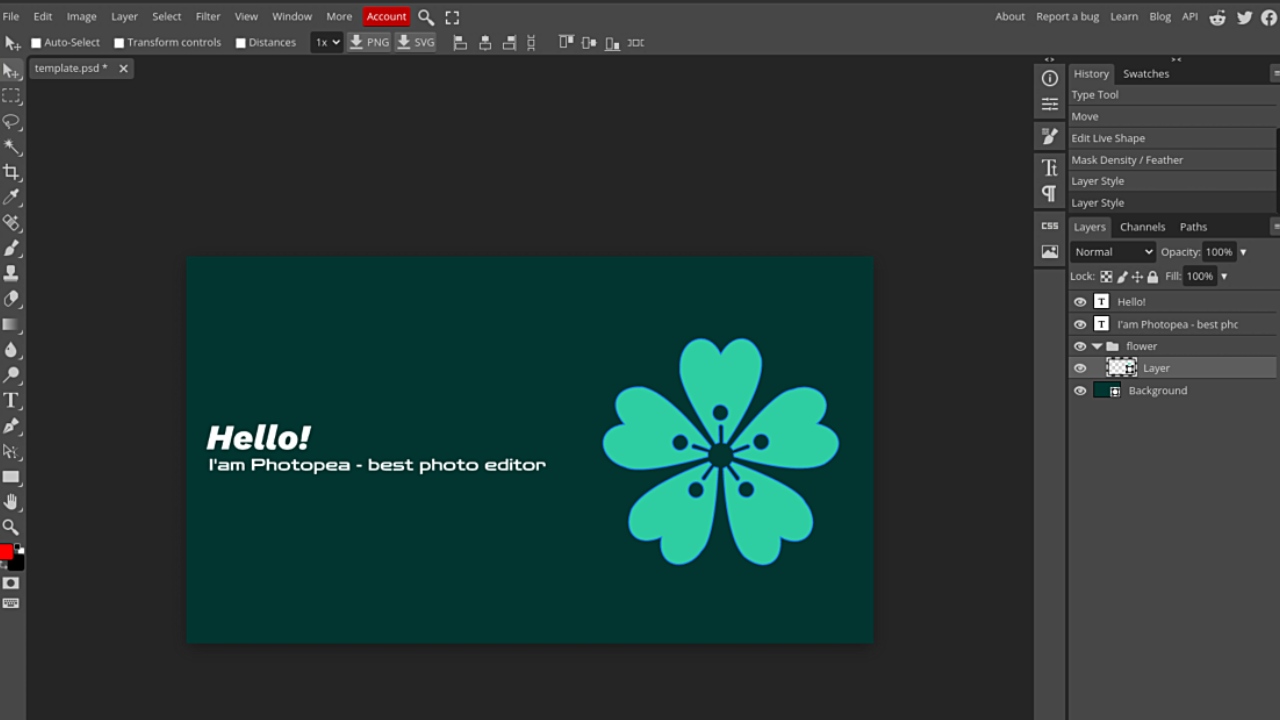Open the CSS panel
The height and width of the screenshot is (720, 1280).
coord(1049,226)
